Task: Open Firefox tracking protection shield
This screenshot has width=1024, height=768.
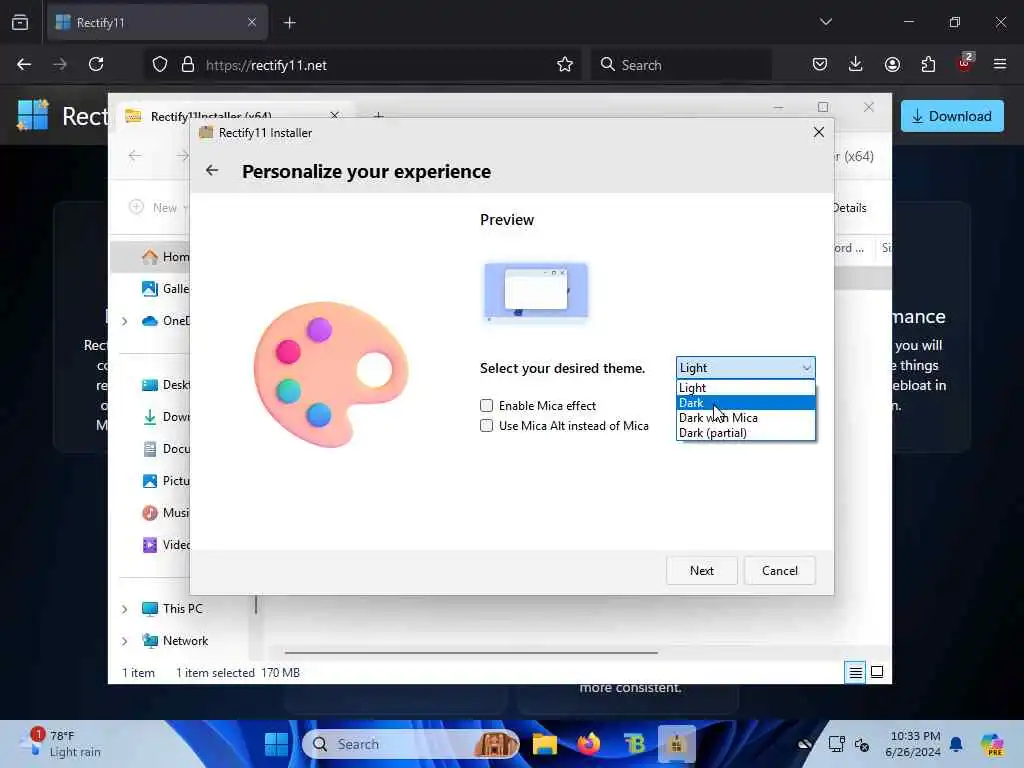Action: click(160, 65)
